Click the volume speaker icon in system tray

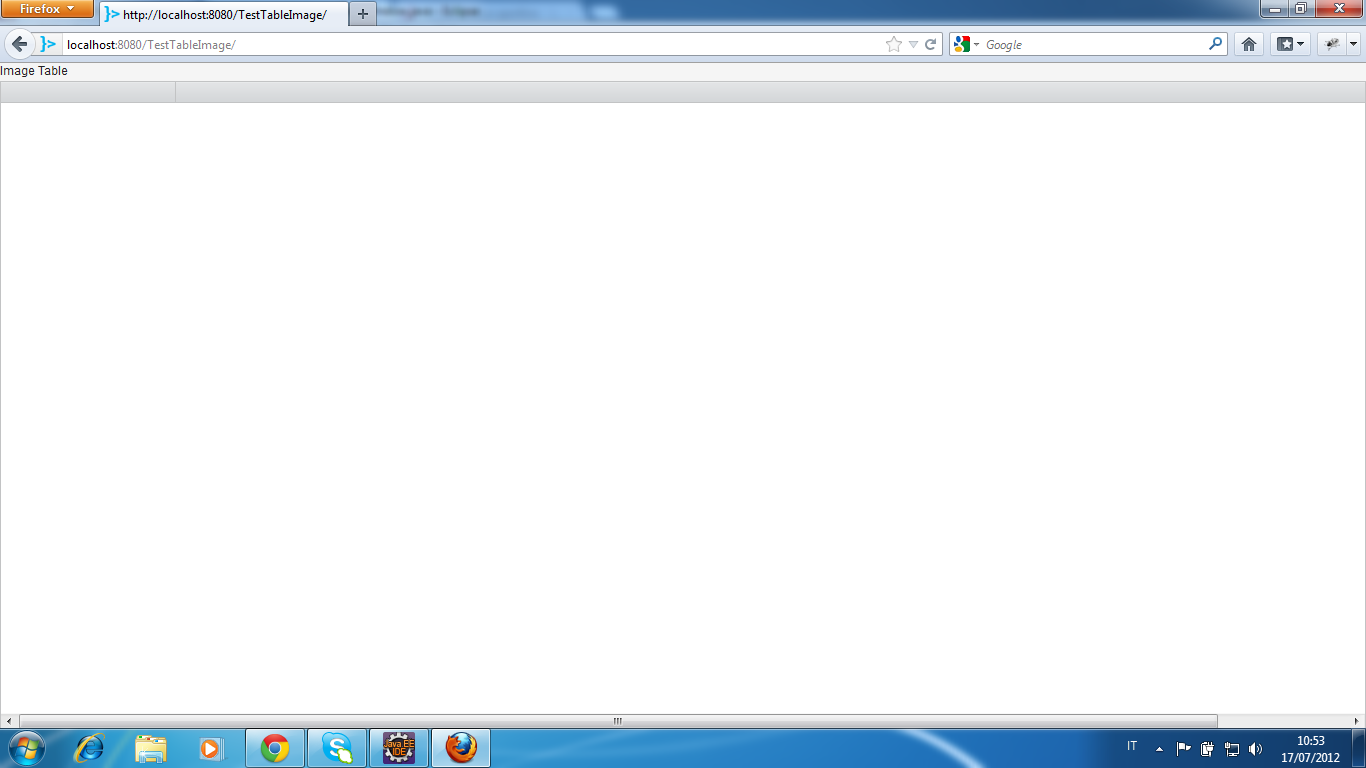pos(1256,748)
